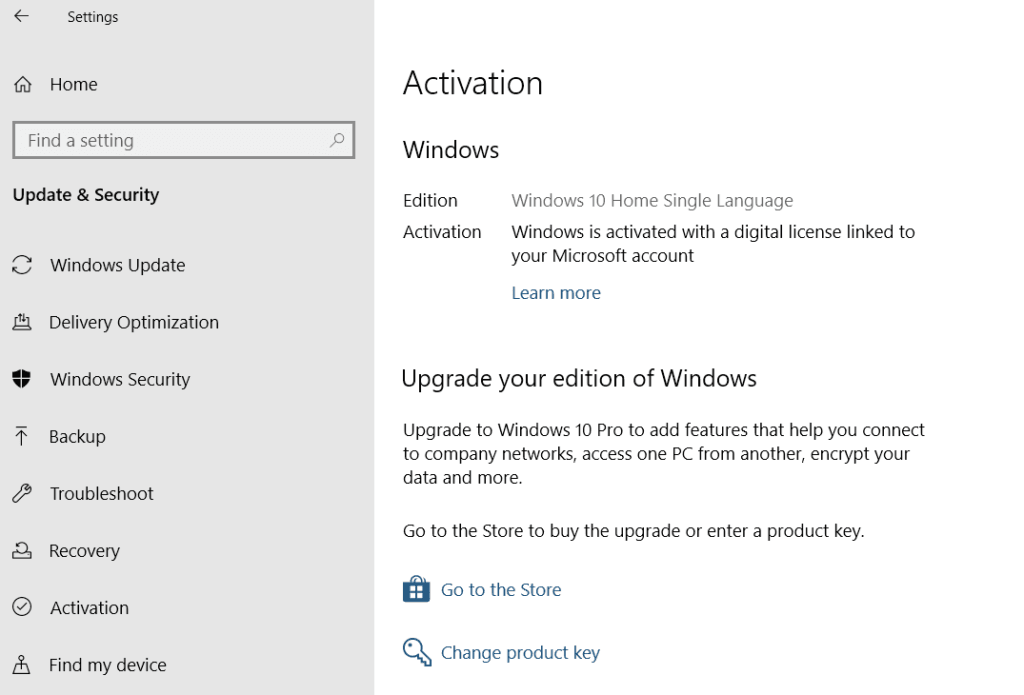This screenshot has height=695, width=1024.
Task: Follow the Go to the Store link
Action: point(501,590)
